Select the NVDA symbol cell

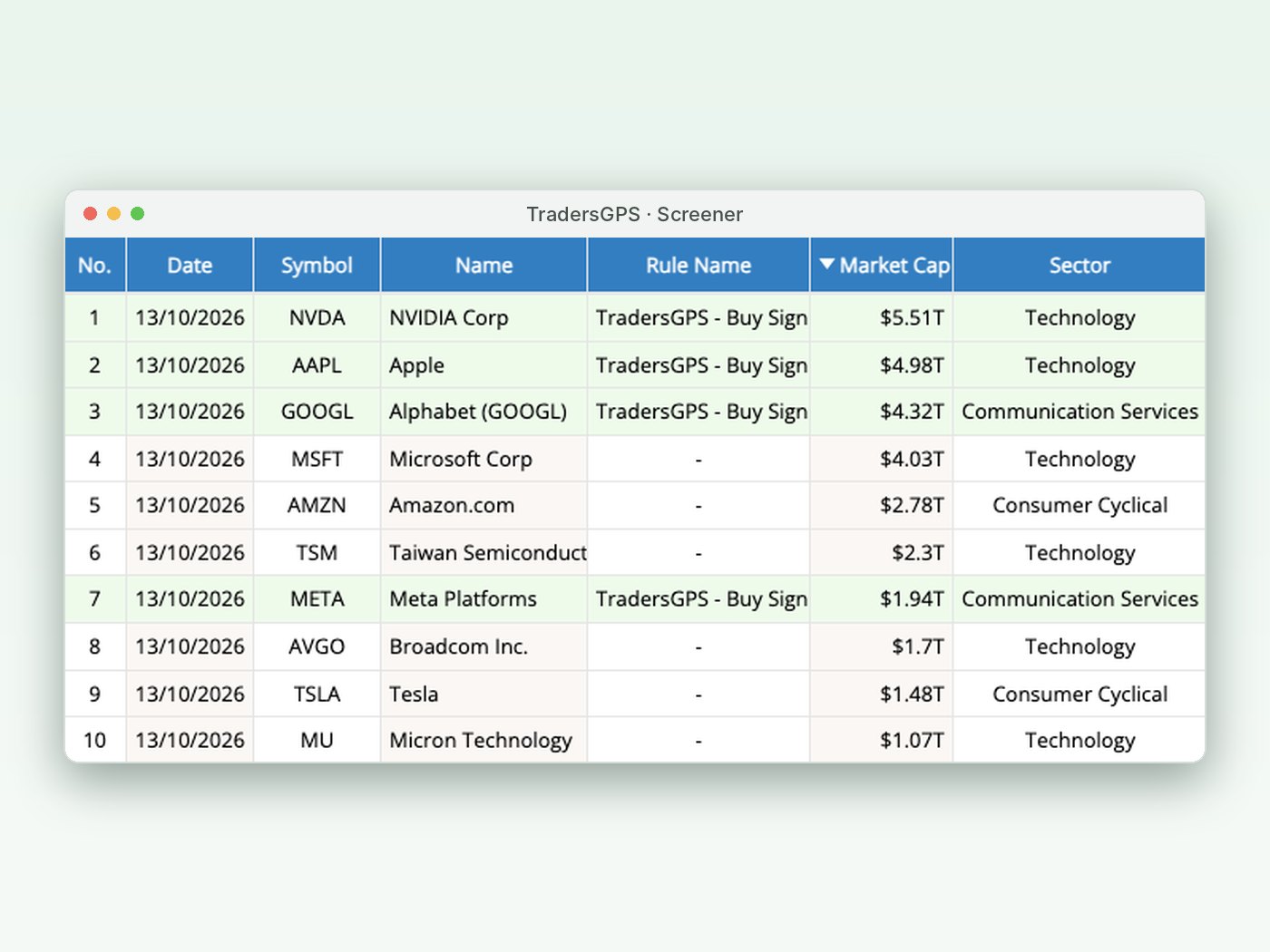tap(317, 317)
